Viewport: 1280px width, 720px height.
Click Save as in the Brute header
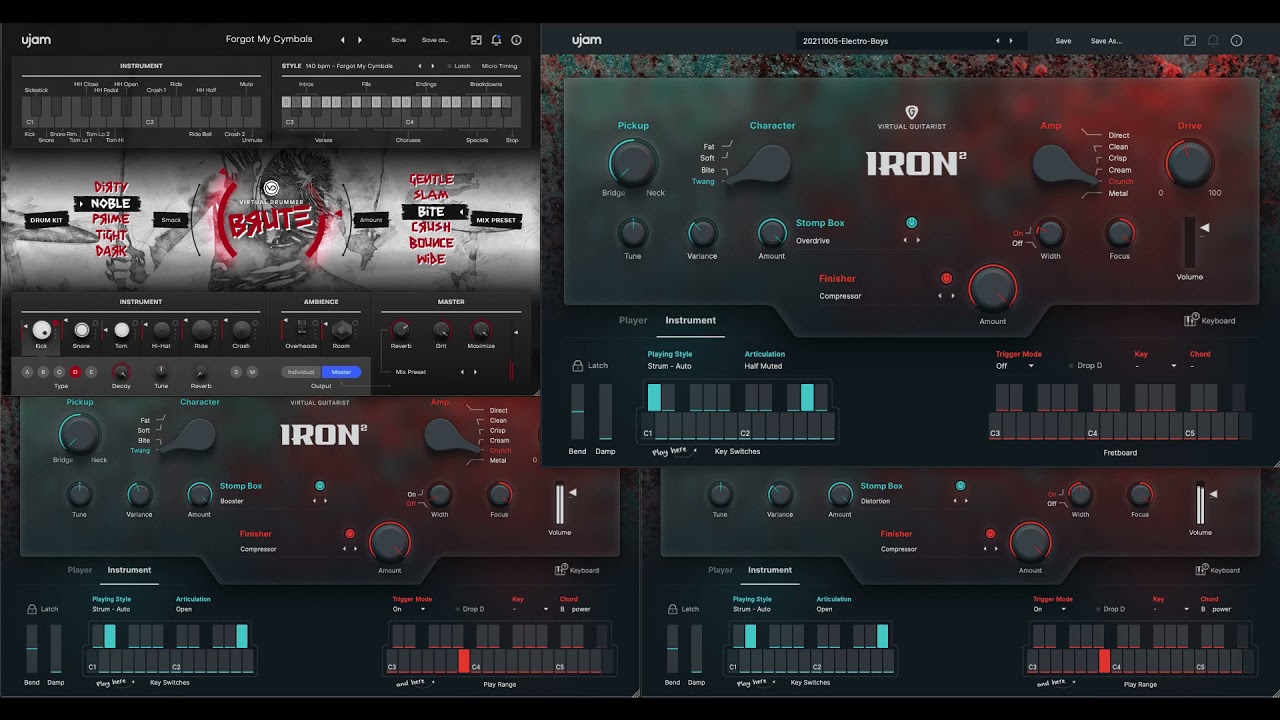[x=435, y=40]
